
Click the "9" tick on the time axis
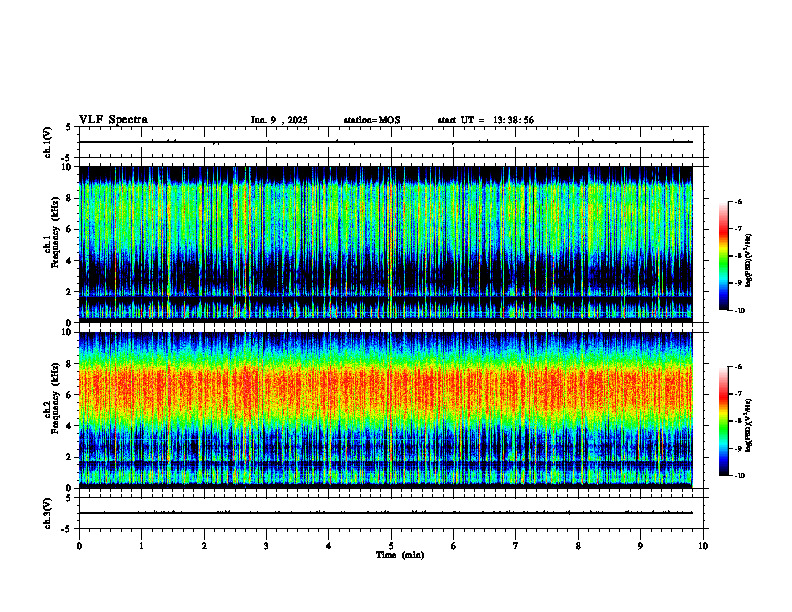(640, 546)
